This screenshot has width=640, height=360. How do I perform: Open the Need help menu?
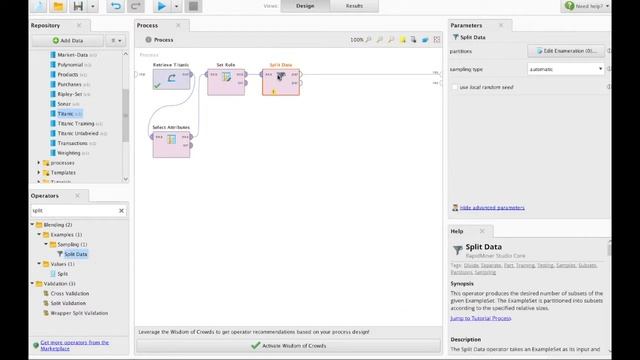586,6
